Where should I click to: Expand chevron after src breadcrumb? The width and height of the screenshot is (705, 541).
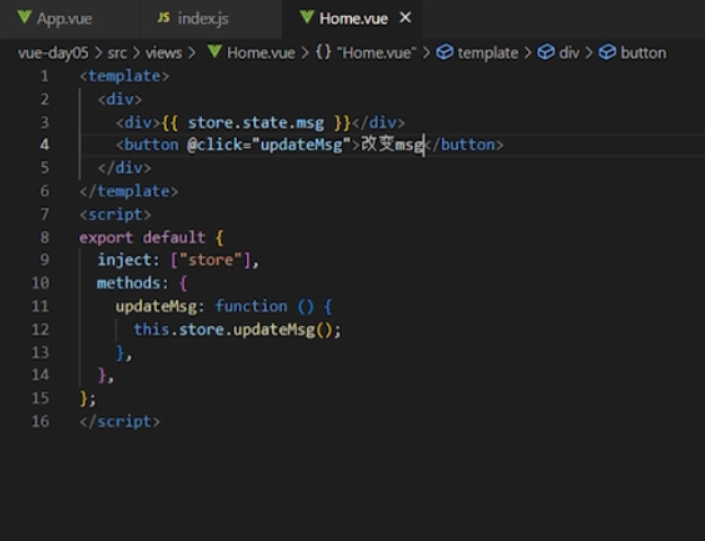pos(136,53)
